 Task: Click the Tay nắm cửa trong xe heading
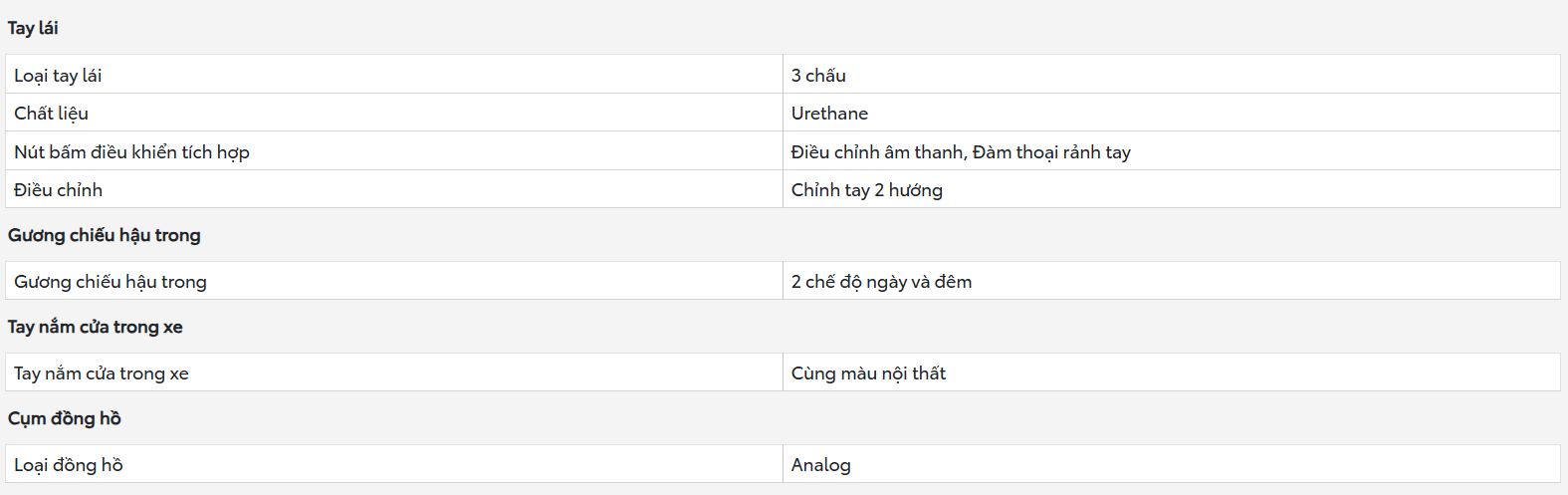[x=96, y=327]
